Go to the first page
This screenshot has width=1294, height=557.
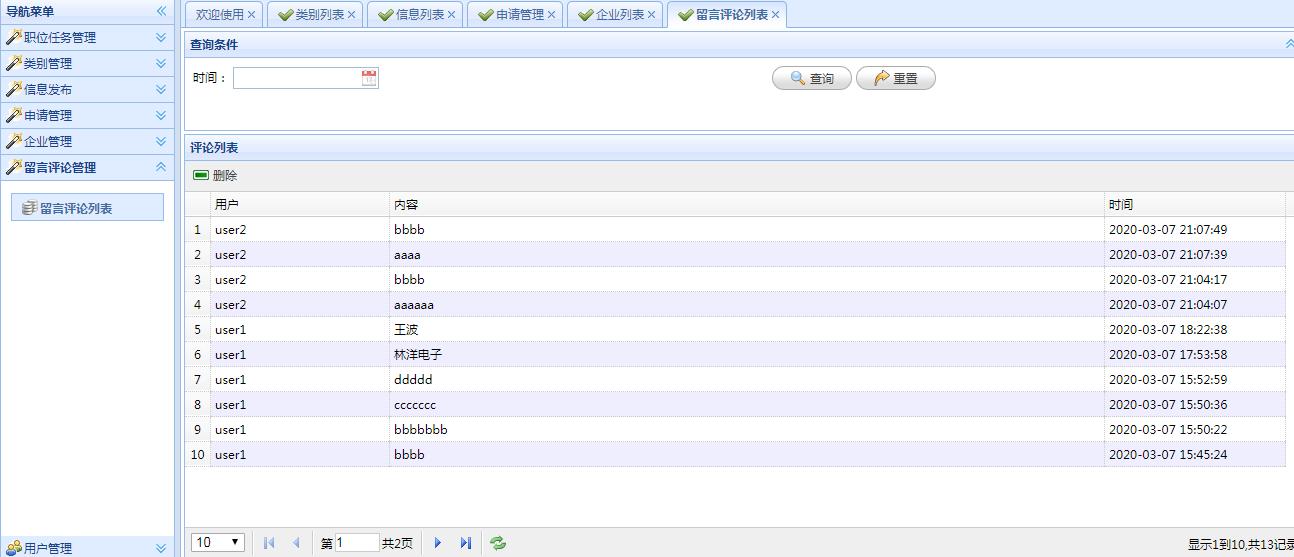[x=269, y=543]
